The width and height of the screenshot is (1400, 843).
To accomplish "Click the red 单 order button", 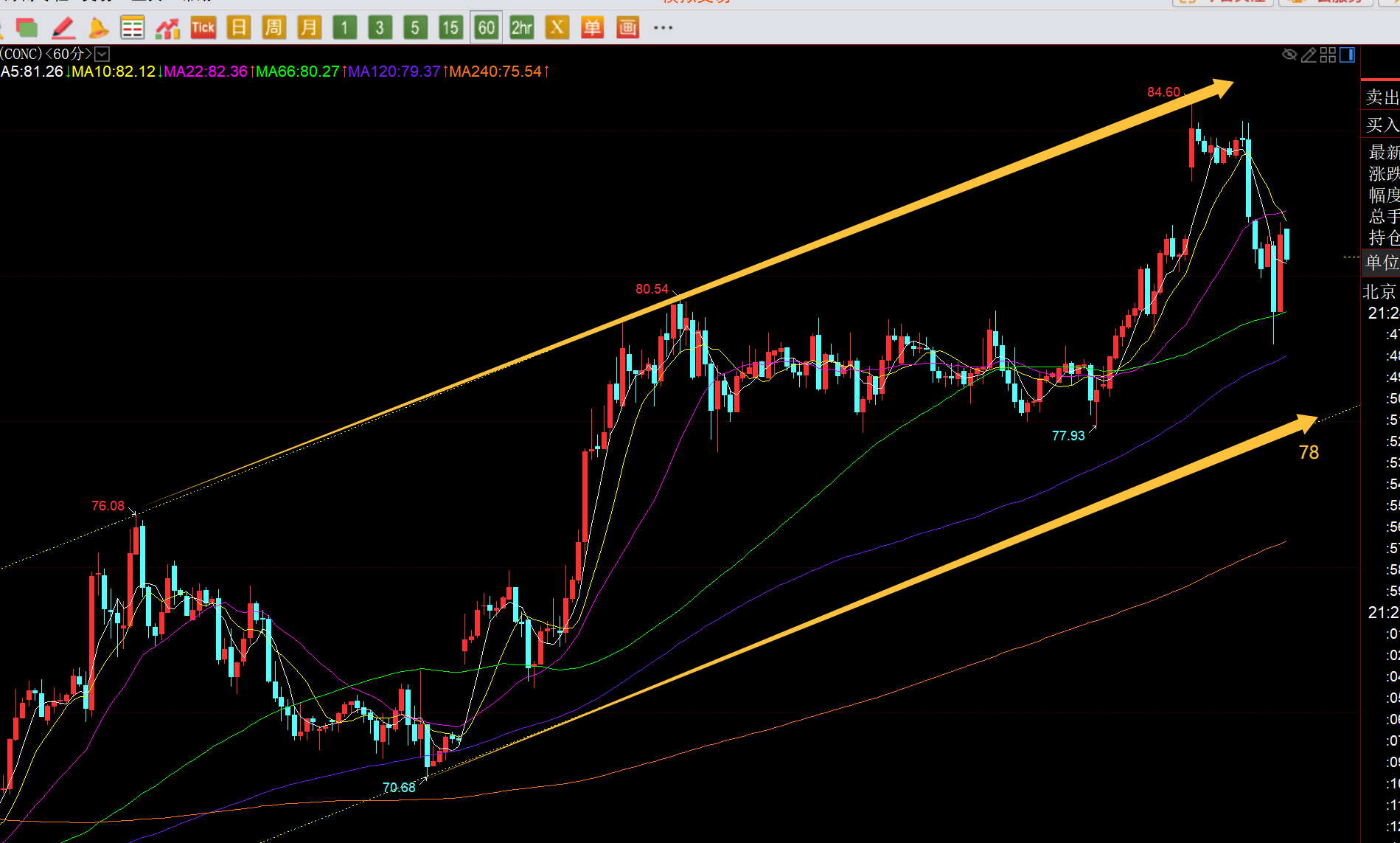I will (592, 28).
